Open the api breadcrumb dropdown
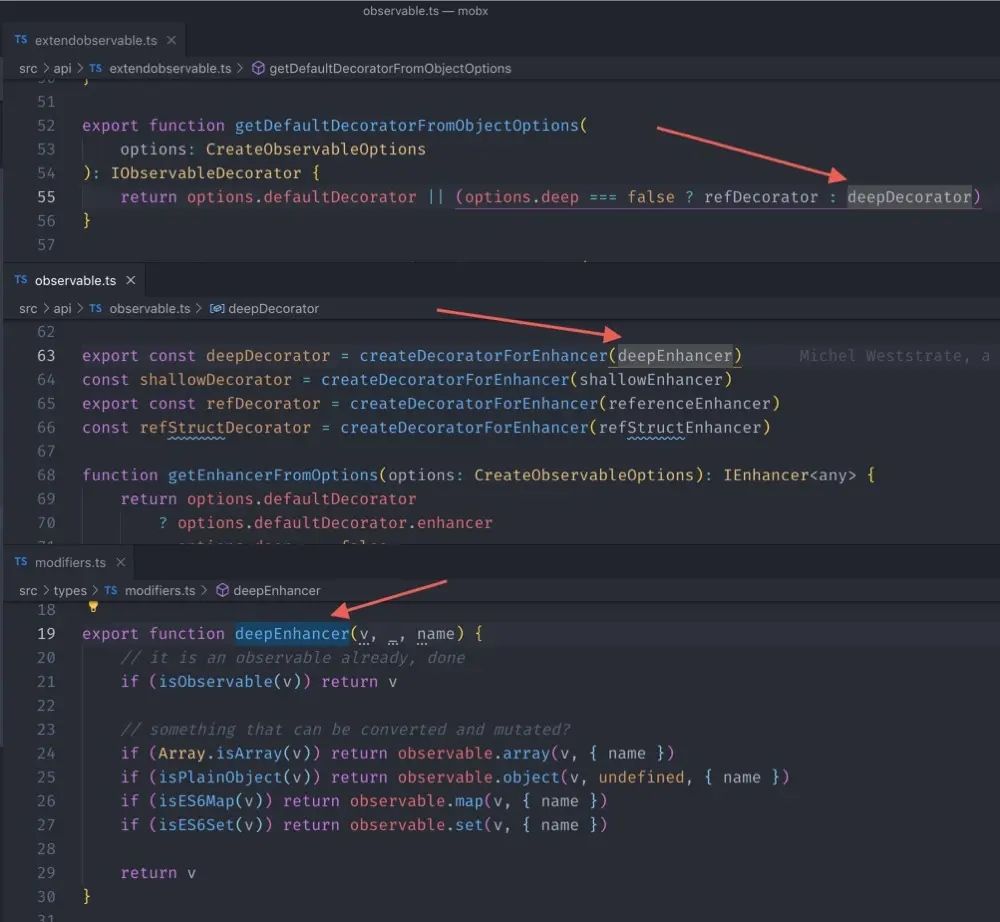 coord(62,68)
